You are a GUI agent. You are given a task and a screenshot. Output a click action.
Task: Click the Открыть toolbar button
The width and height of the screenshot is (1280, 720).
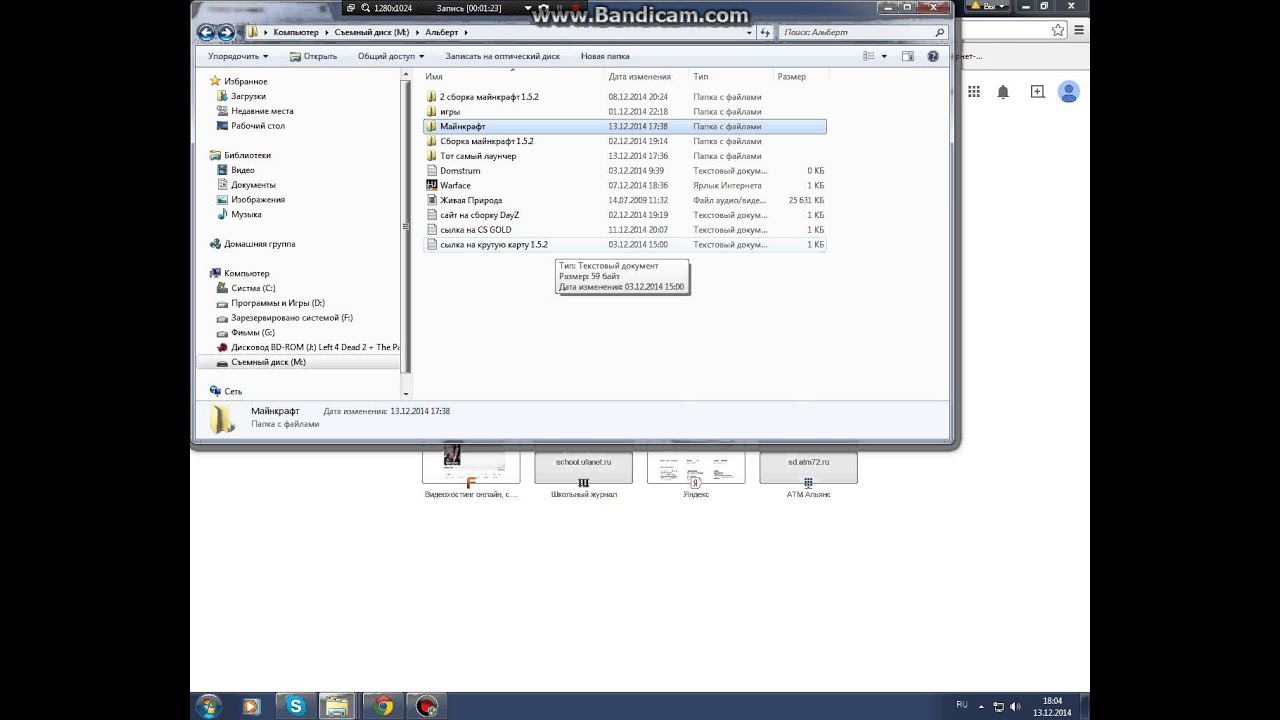(x=313, y=56)
